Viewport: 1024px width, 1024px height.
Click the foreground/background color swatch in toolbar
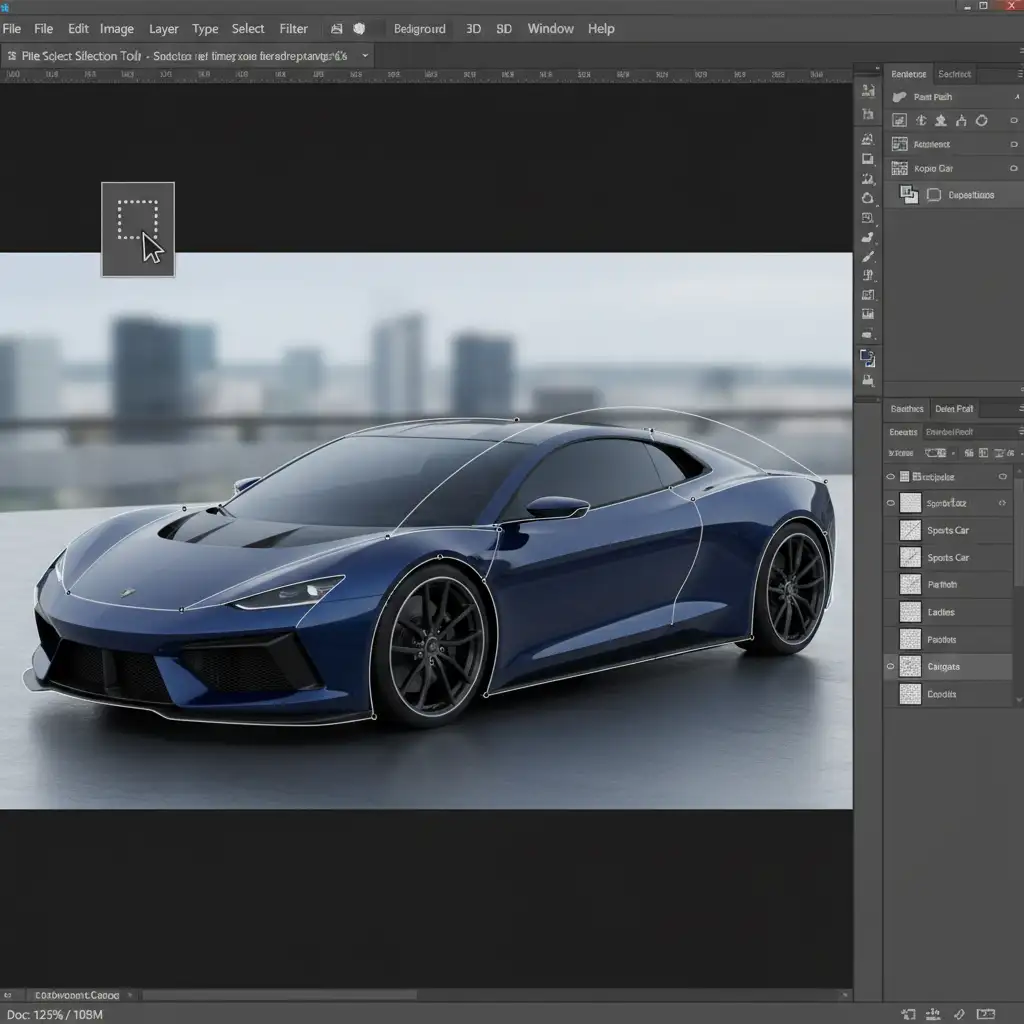(x=867, y=359)
